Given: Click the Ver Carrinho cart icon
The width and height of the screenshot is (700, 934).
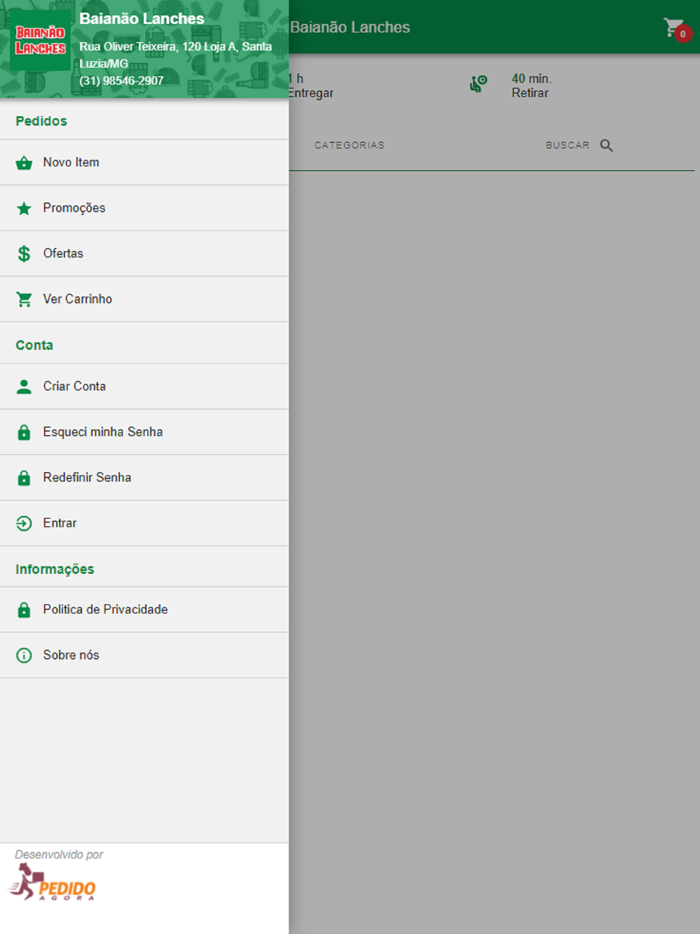Looking at the screenshot, I should [x=24, y=299].
